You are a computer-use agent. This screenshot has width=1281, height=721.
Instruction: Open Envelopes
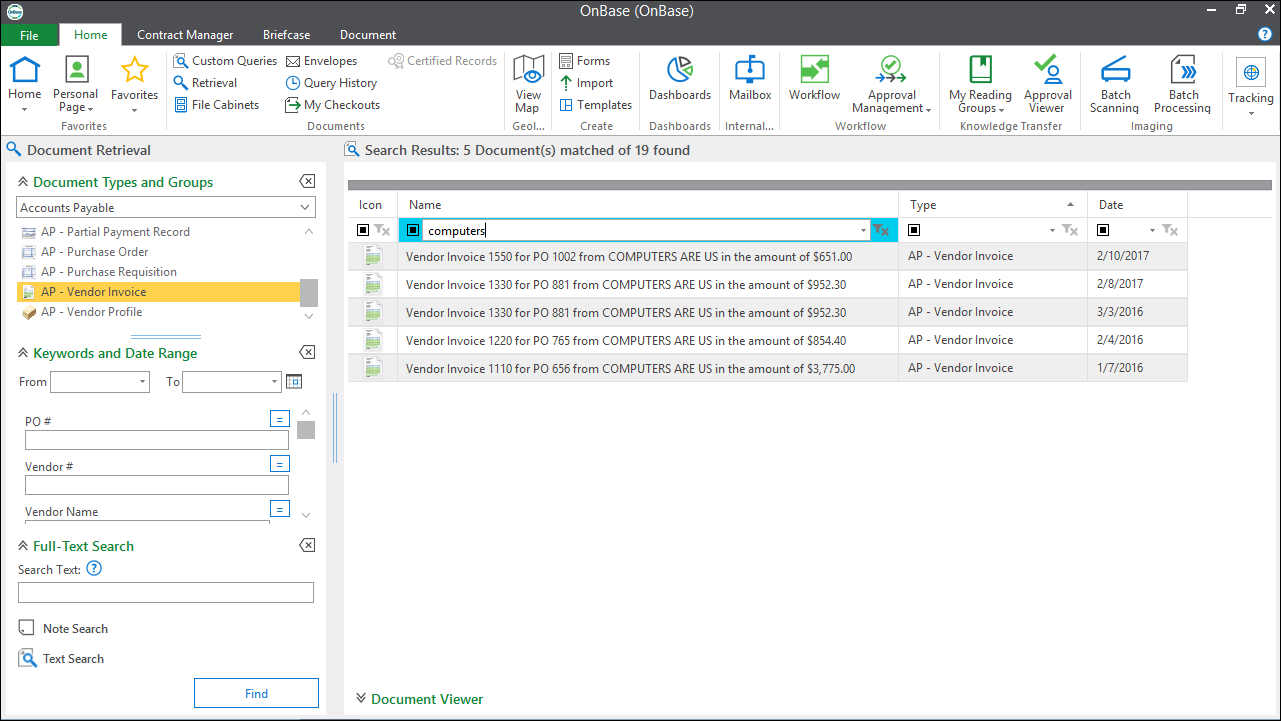coord(321,61)
